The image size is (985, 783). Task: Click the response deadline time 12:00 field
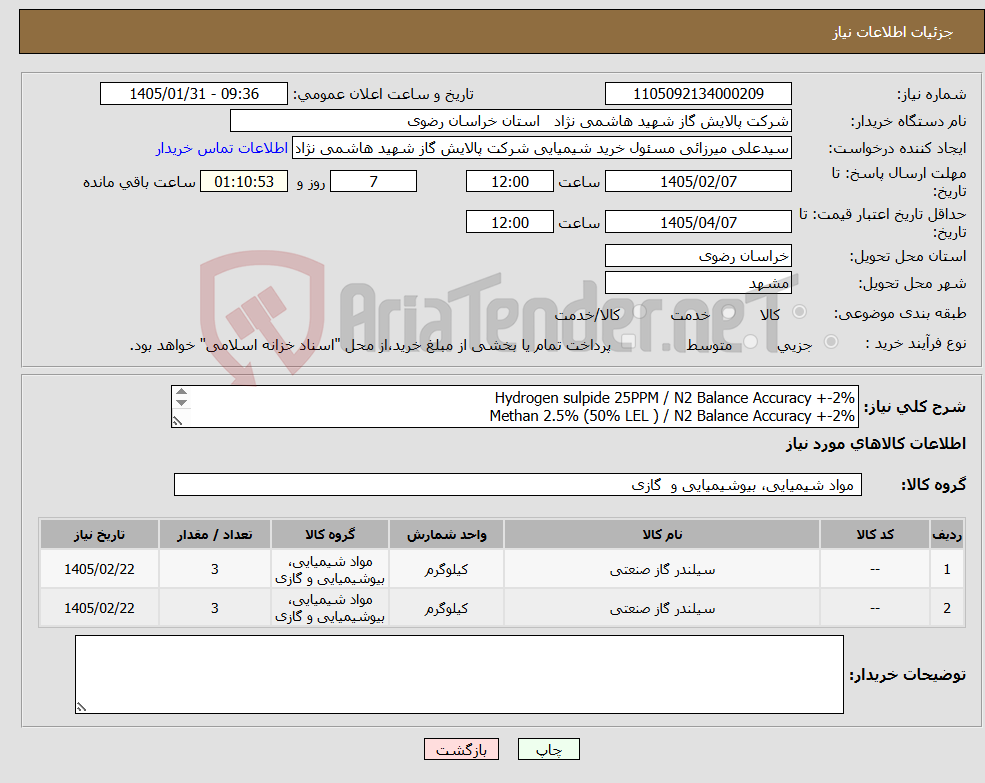509,182
